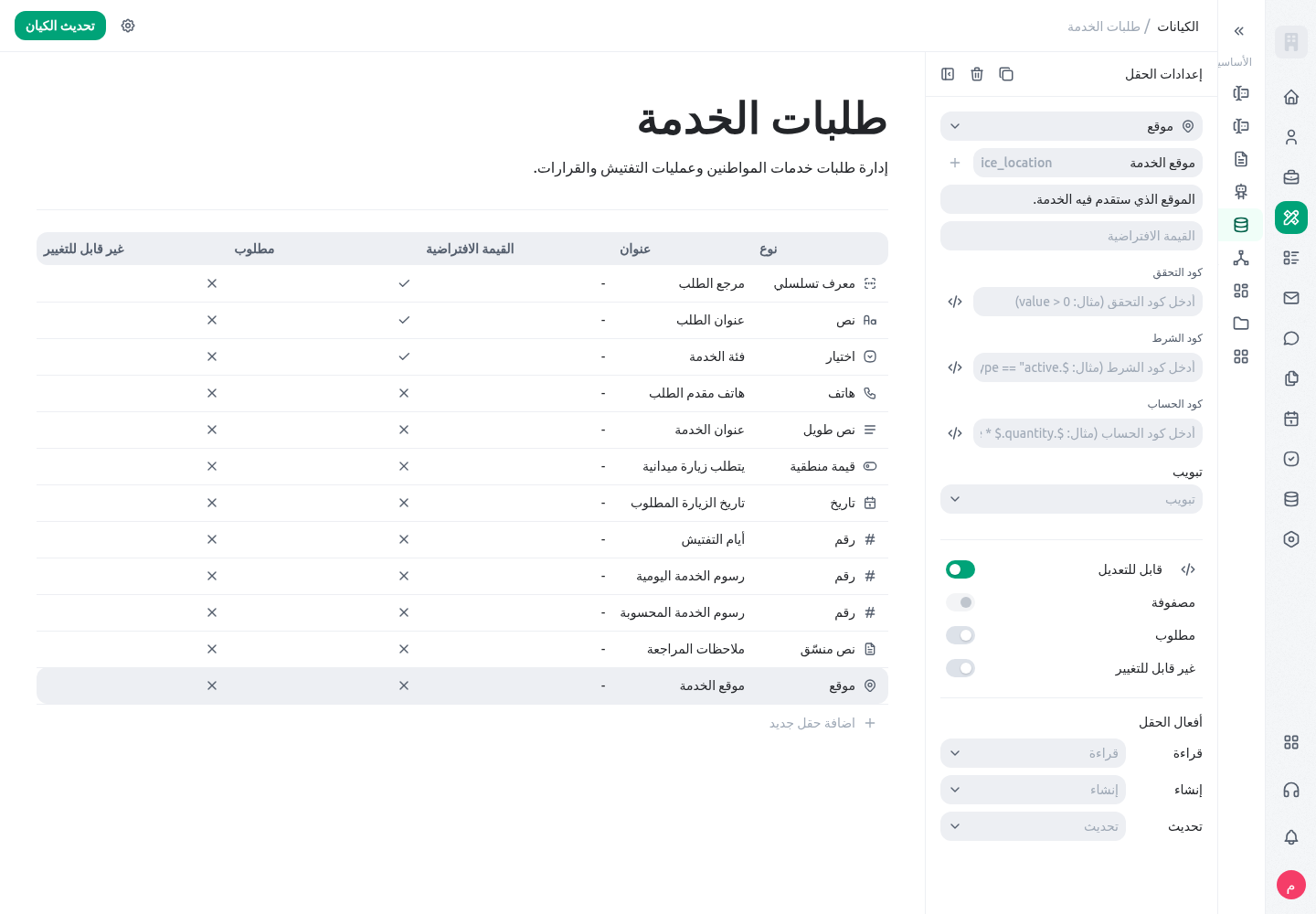Image resolution: width=1316 pixels, height=914 pixels.
Task: Toggle قابل للتعديل switch
Action: tap(960, 569)
